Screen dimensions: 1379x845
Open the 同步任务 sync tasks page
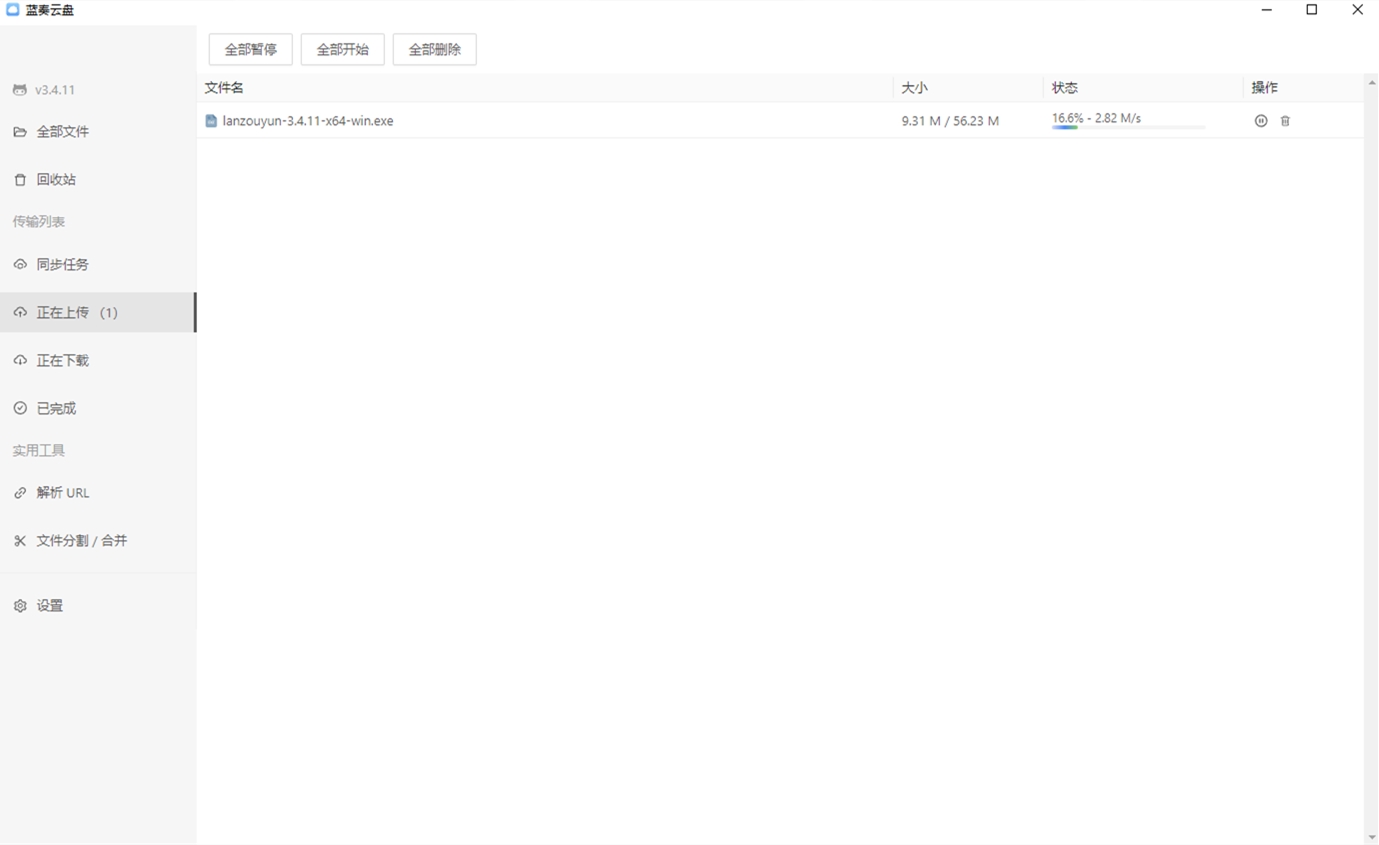click(62, 265)
